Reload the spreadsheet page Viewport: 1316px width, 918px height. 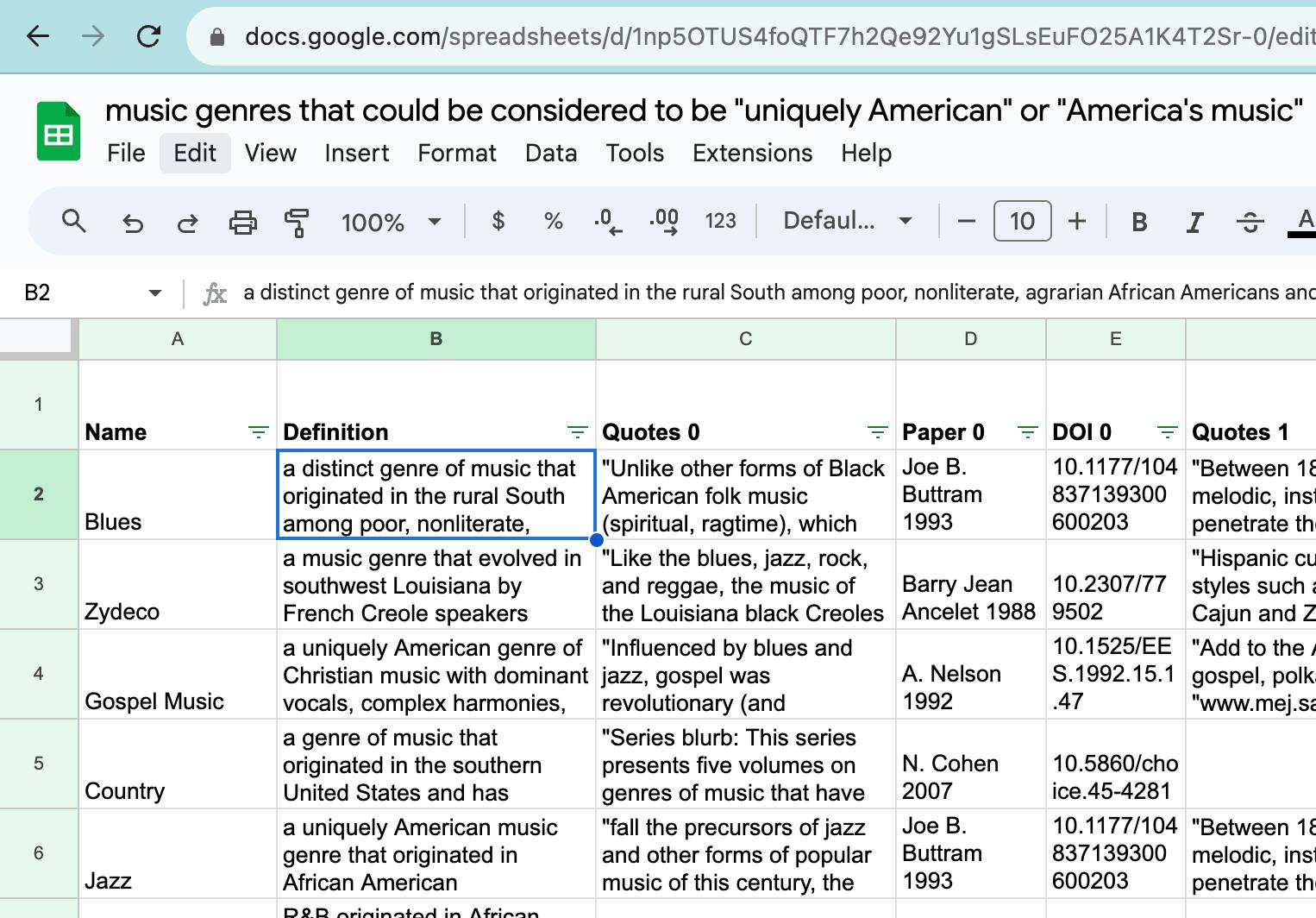(x=148, y=36)
